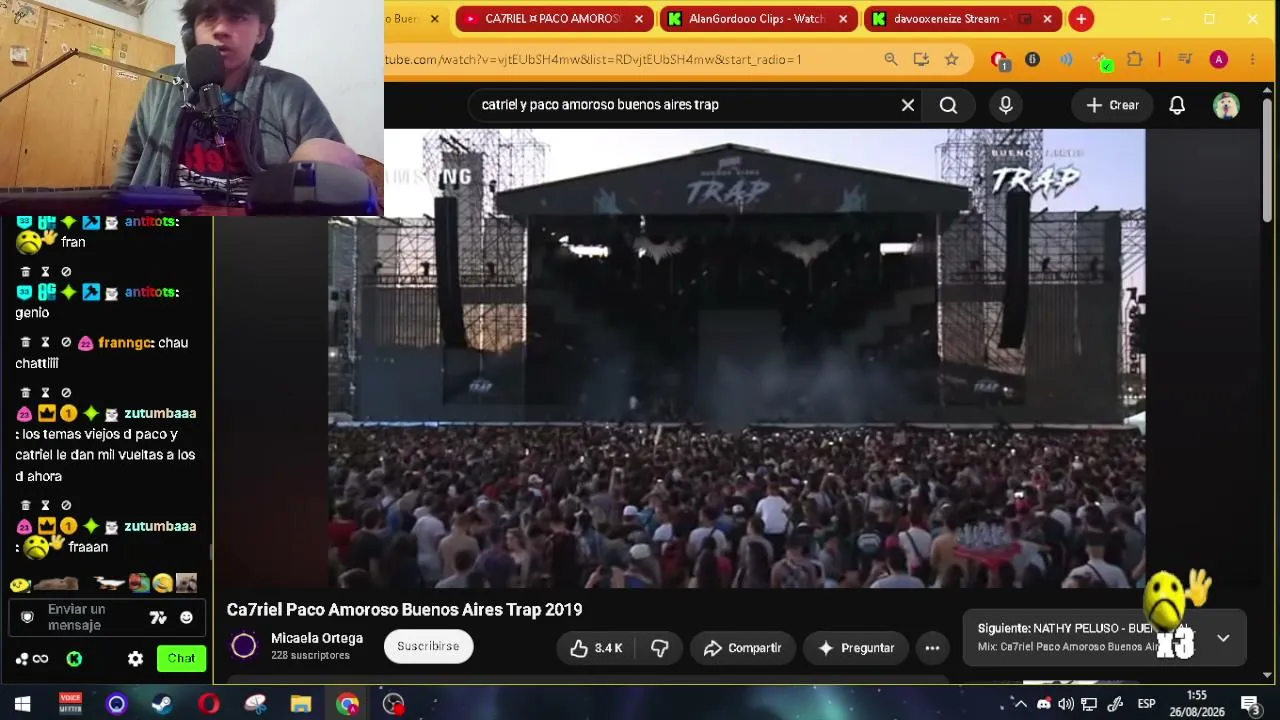Click the browser address bar URL
Viewport: 1280px width, 720px height.
point(593,60)
